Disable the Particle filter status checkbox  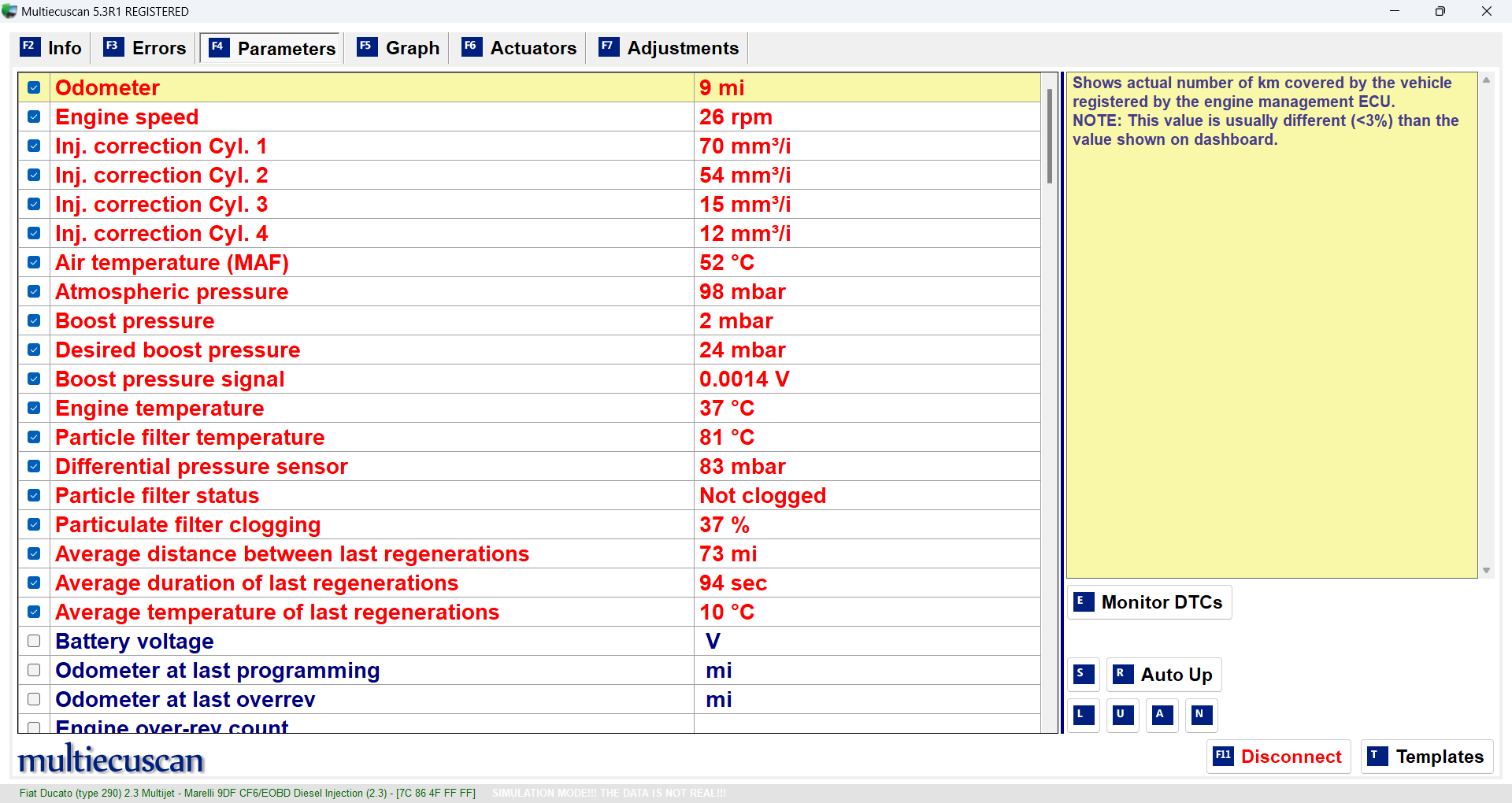[x=34, y=495]
